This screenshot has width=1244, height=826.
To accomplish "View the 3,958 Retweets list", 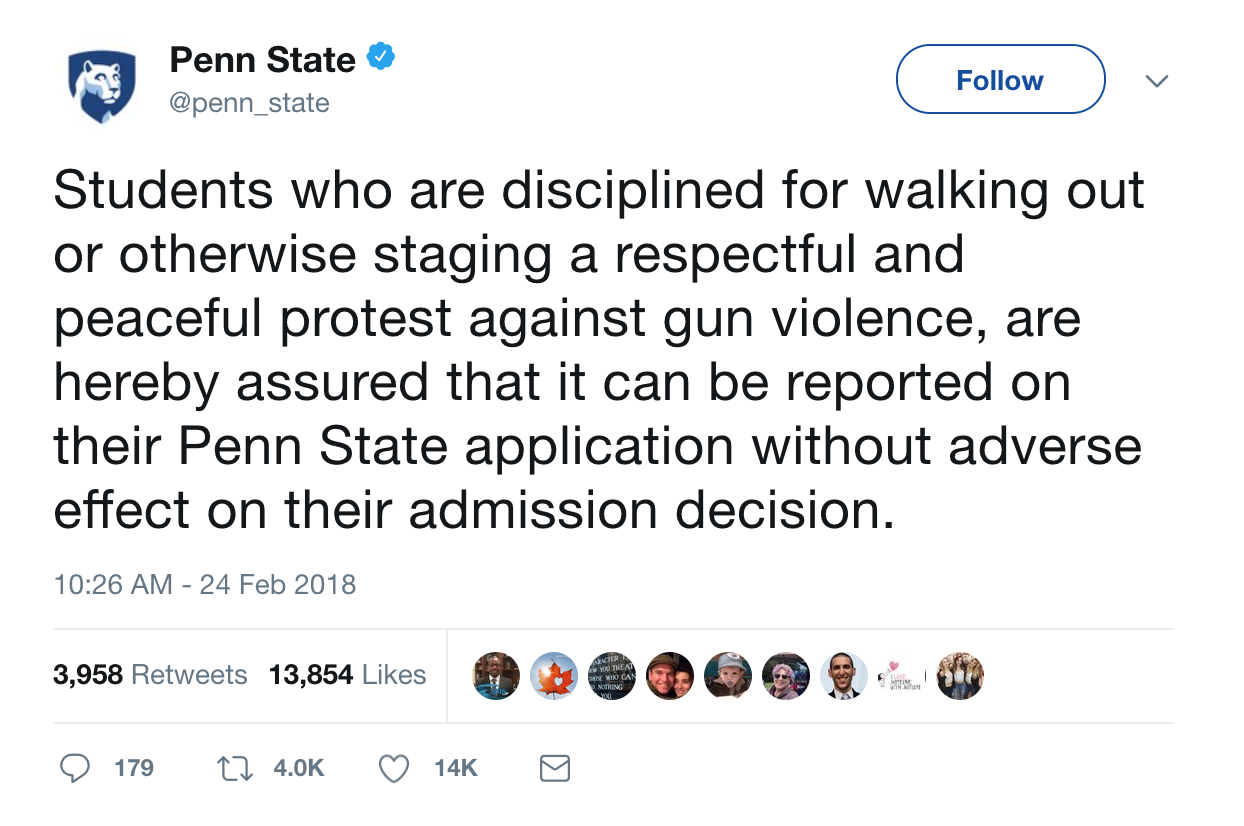I will (150, 675).
